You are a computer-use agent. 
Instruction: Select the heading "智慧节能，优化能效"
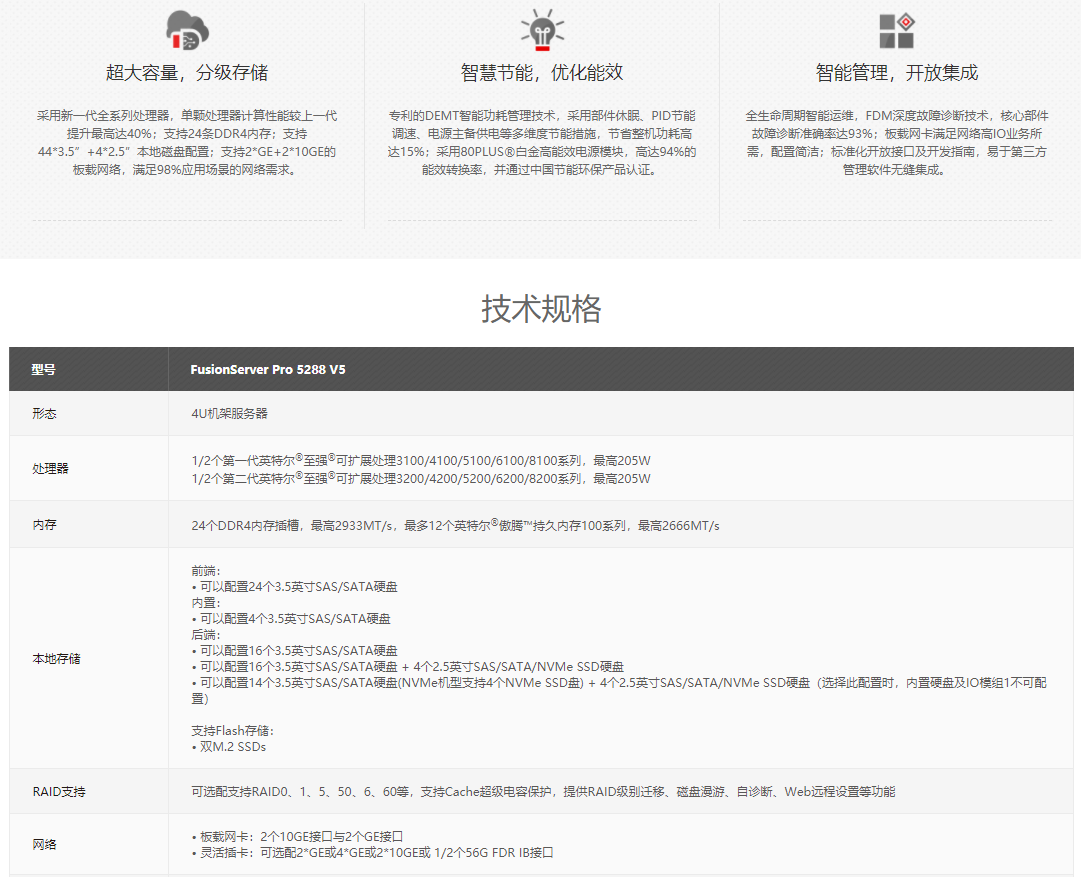[542, 72]
